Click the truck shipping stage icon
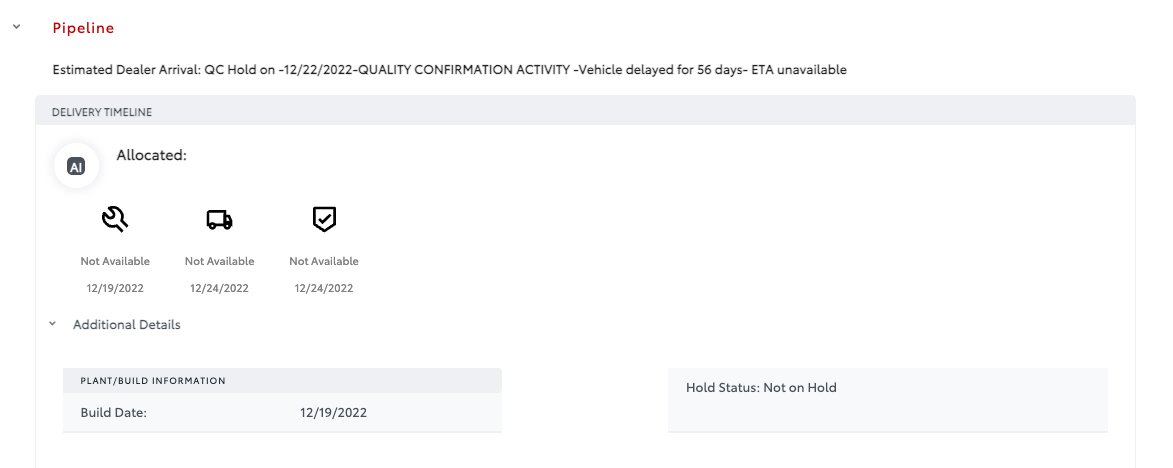 point(219,220)
